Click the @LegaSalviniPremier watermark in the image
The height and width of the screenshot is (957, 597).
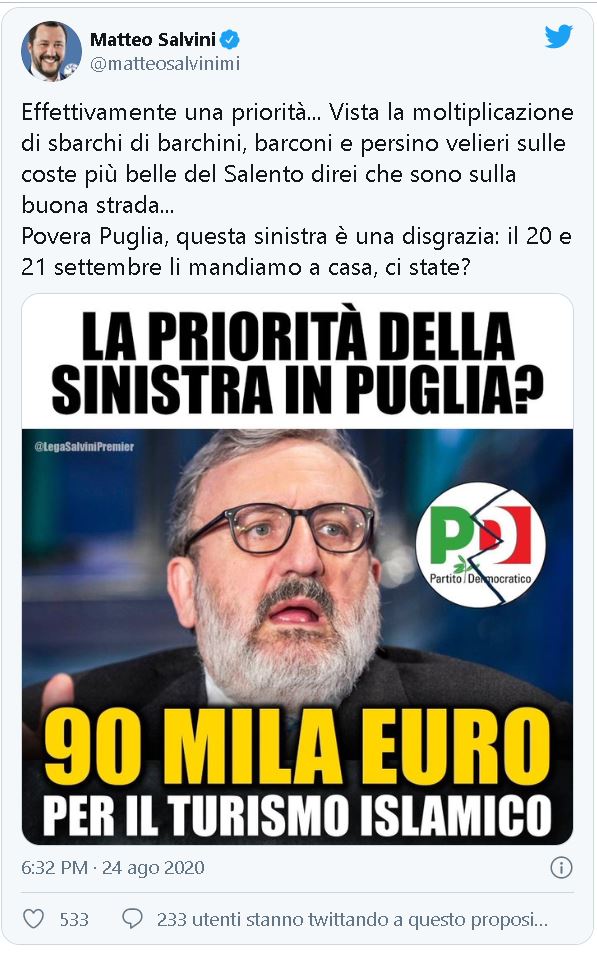click(84, 446)
